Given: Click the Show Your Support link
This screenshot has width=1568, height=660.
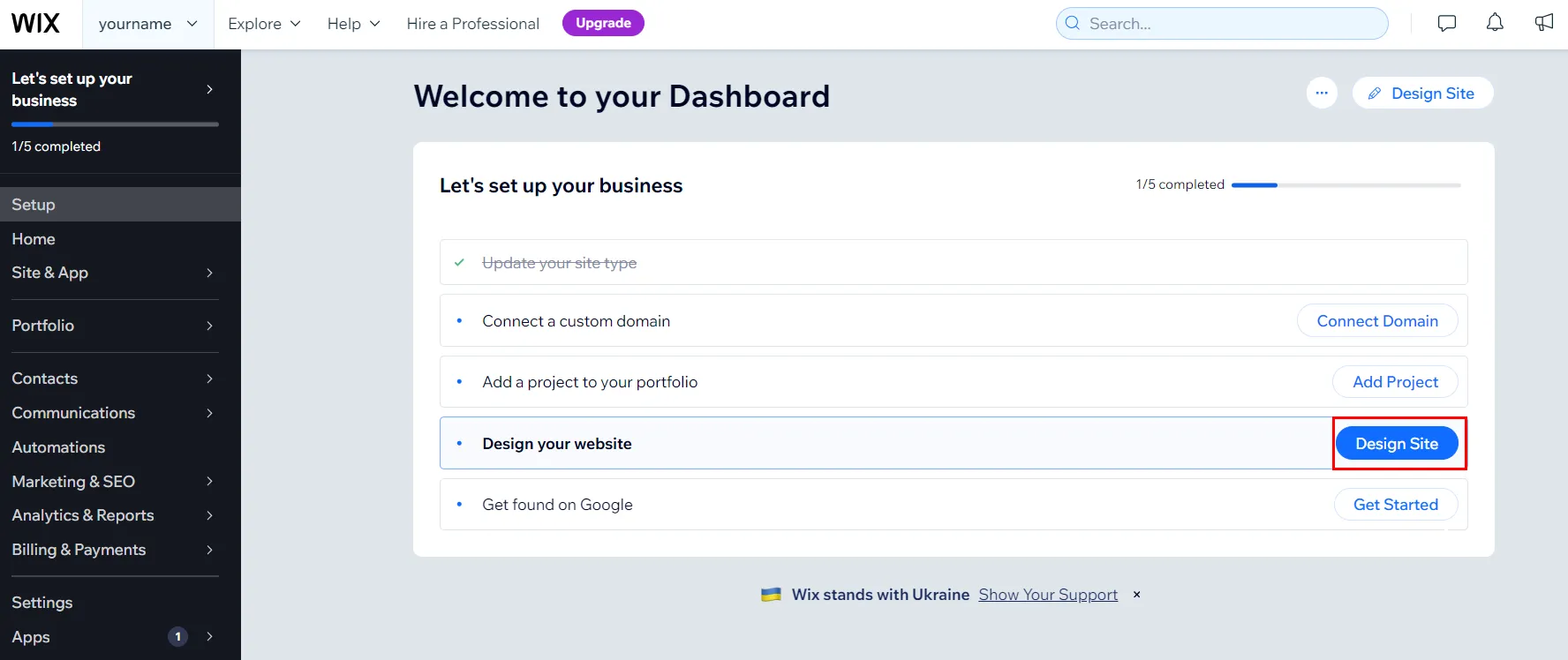Looking at the screenshot, I should (1048, 595).
